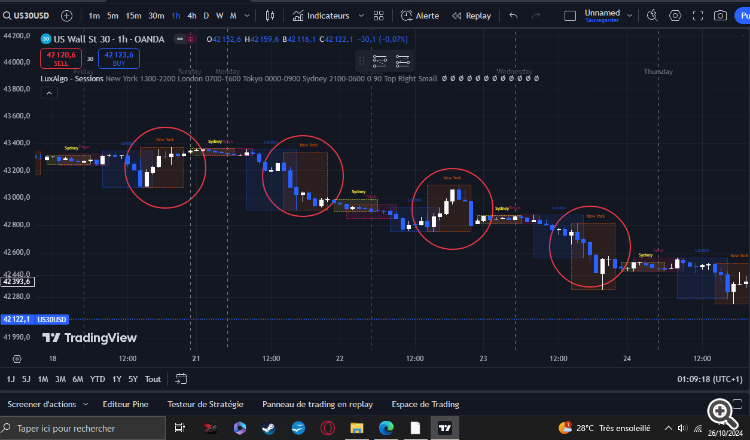Open the Testeur de Stratégie tab

tap(205, 404)
